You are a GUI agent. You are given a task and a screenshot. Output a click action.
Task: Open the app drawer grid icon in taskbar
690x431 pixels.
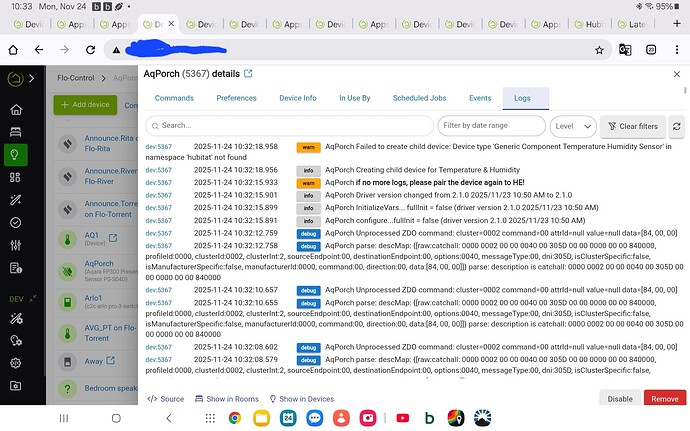pos(210,418)
